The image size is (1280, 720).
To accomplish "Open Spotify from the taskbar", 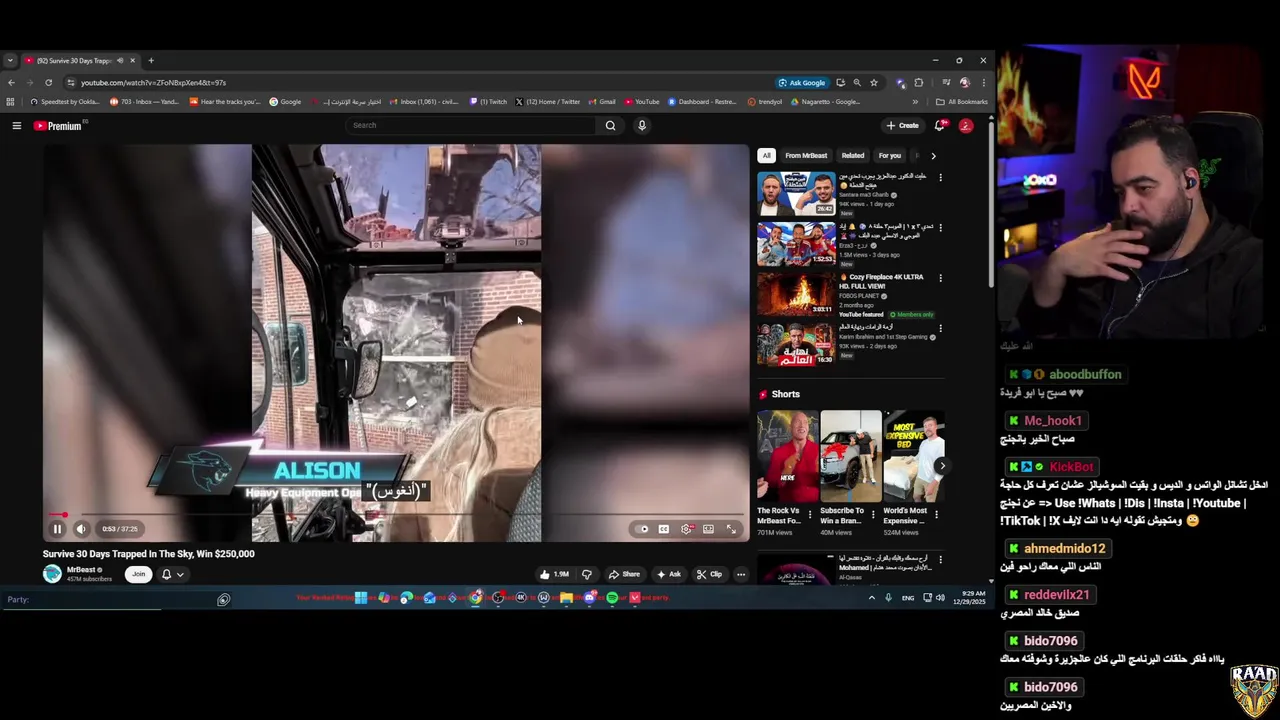I will coord(611,598).
